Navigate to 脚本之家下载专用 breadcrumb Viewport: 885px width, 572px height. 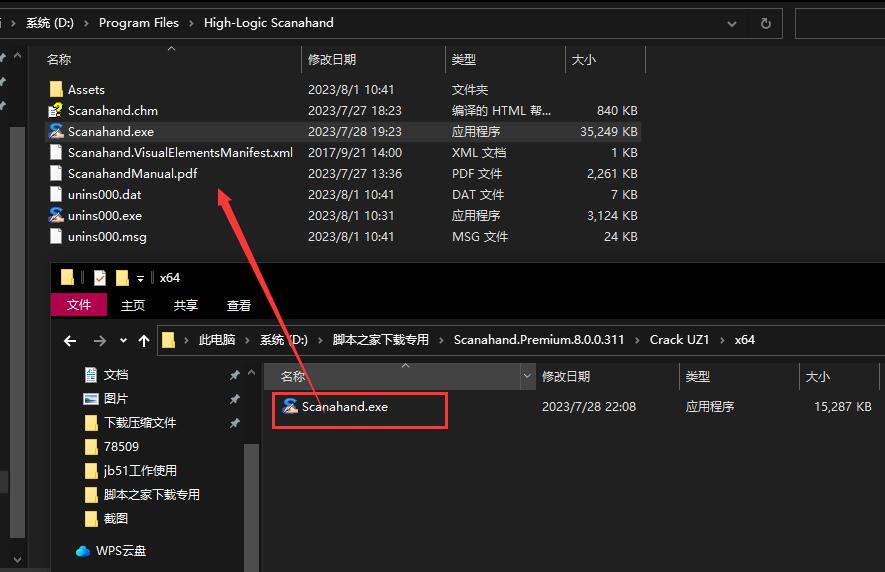click(380, 339)
